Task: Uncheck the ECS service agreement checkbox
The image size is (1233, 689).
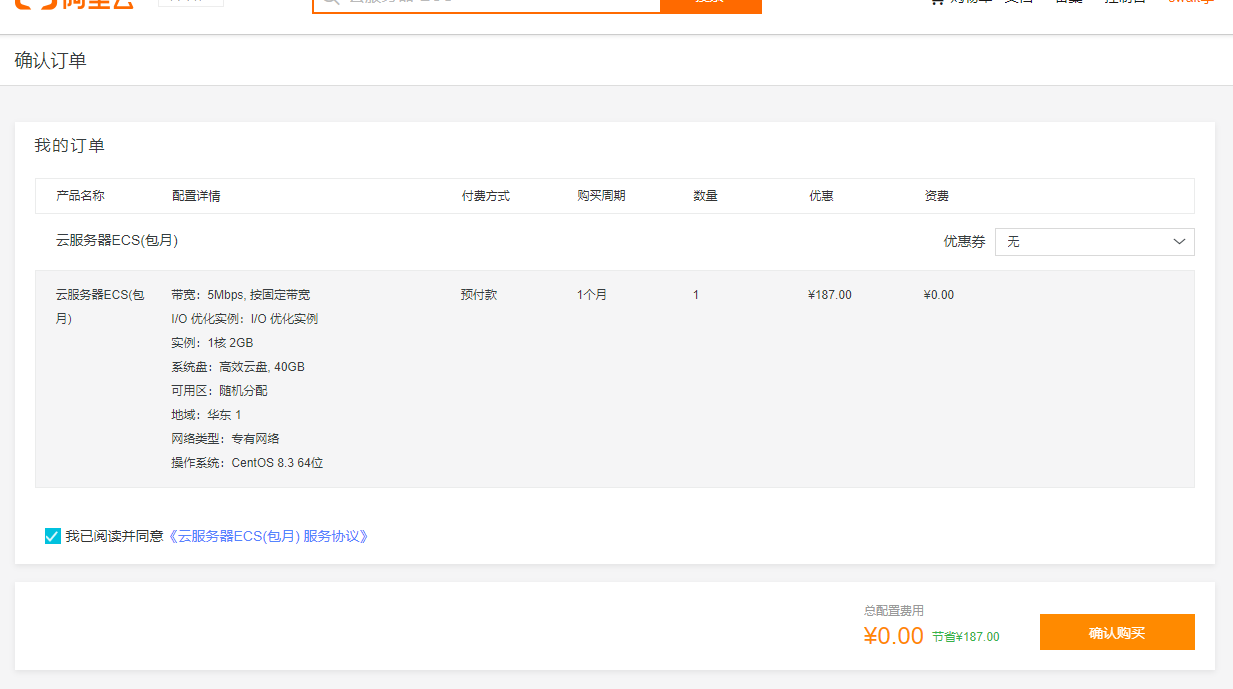Action: tap(53, 536)
